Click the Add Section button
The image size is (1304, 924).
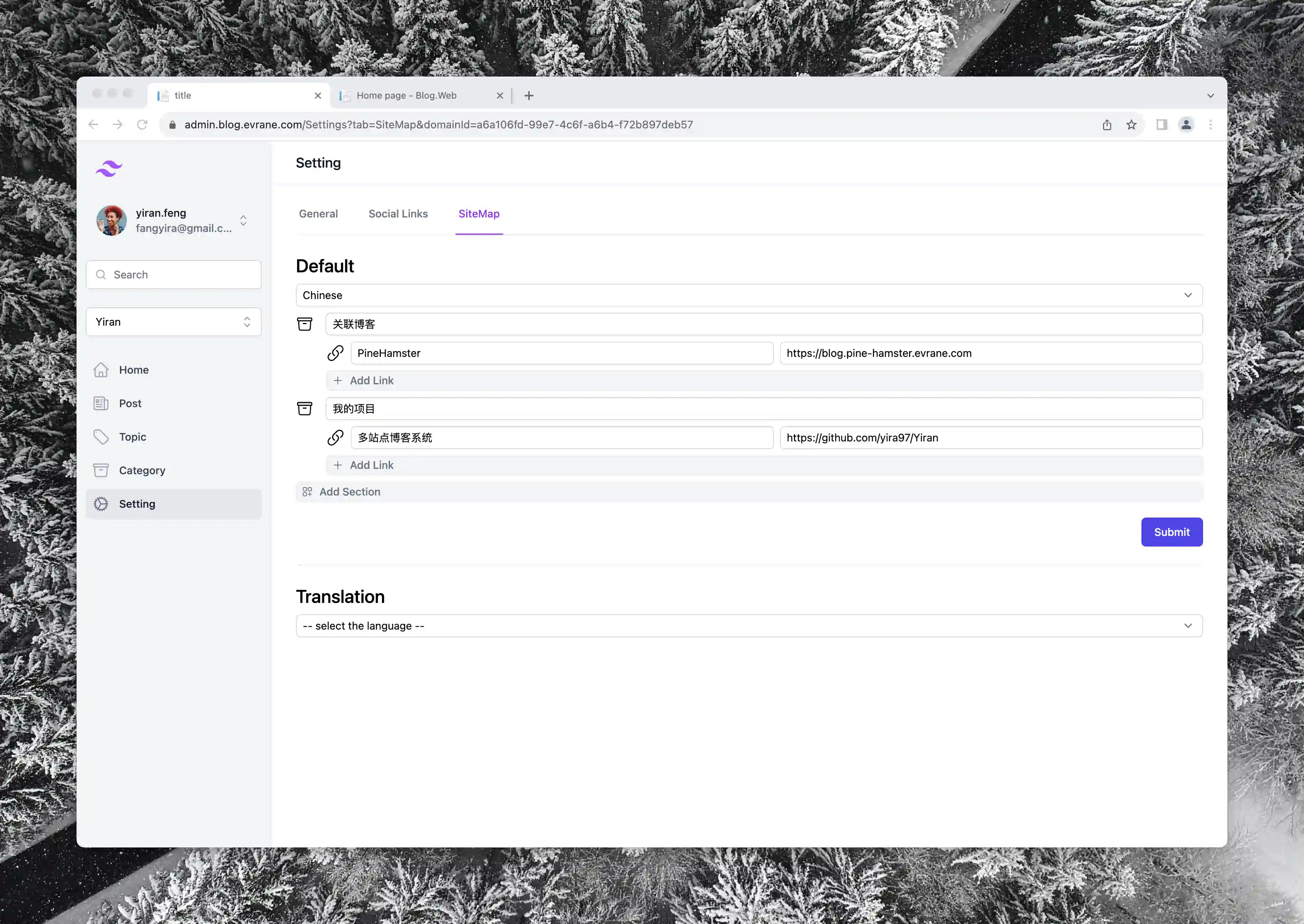pos(349,492)
